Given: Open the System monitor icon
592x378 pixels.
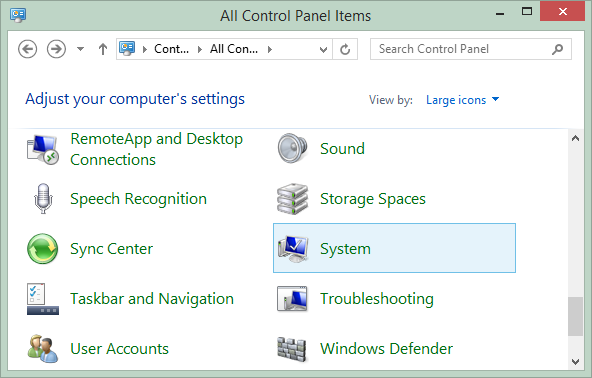Looking at the screenshot, I should click(293, 249).
